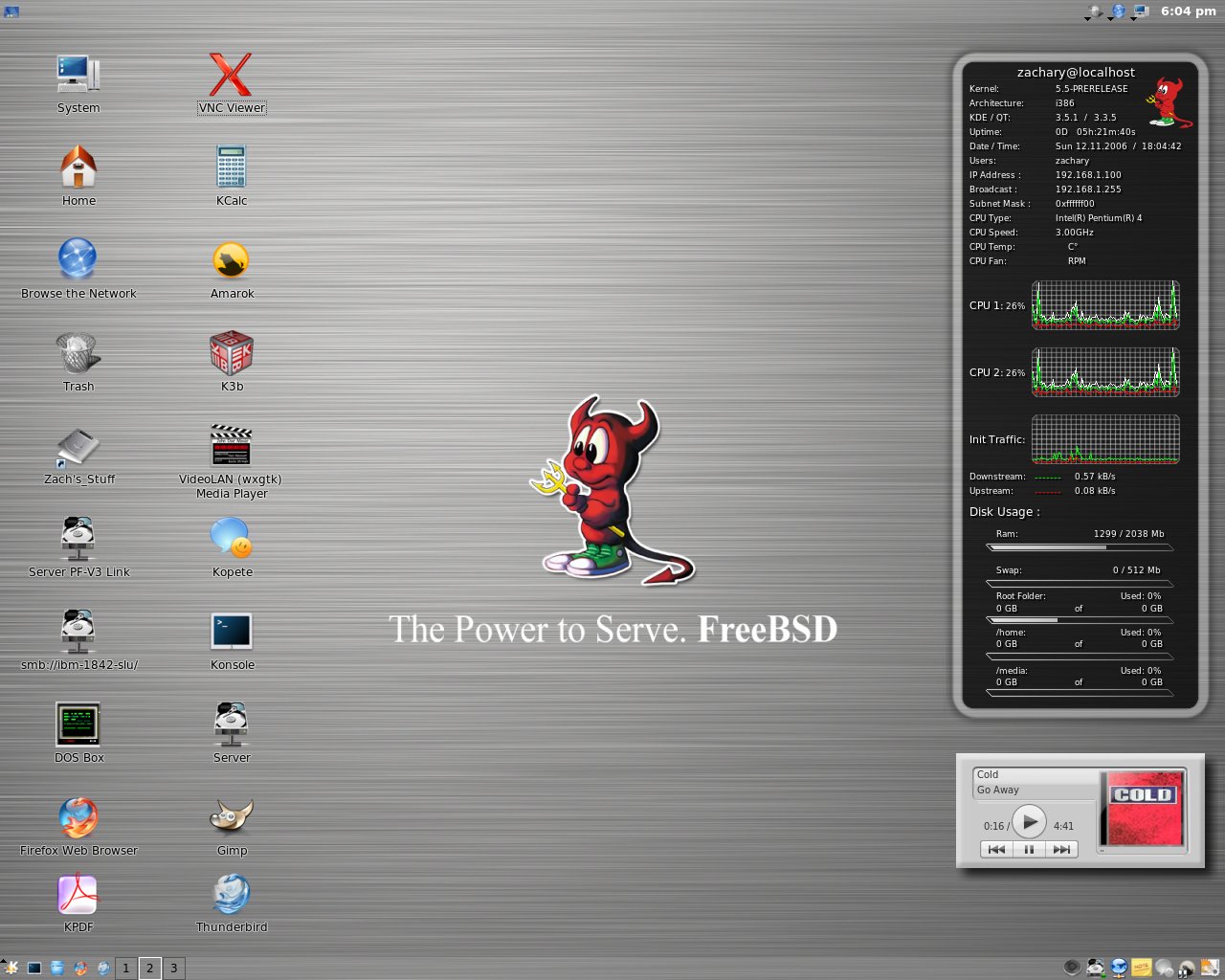Screen dimensions: 1225x980
Task: Click the IP address 192.168.1.100
Action: coord(1088,175)
